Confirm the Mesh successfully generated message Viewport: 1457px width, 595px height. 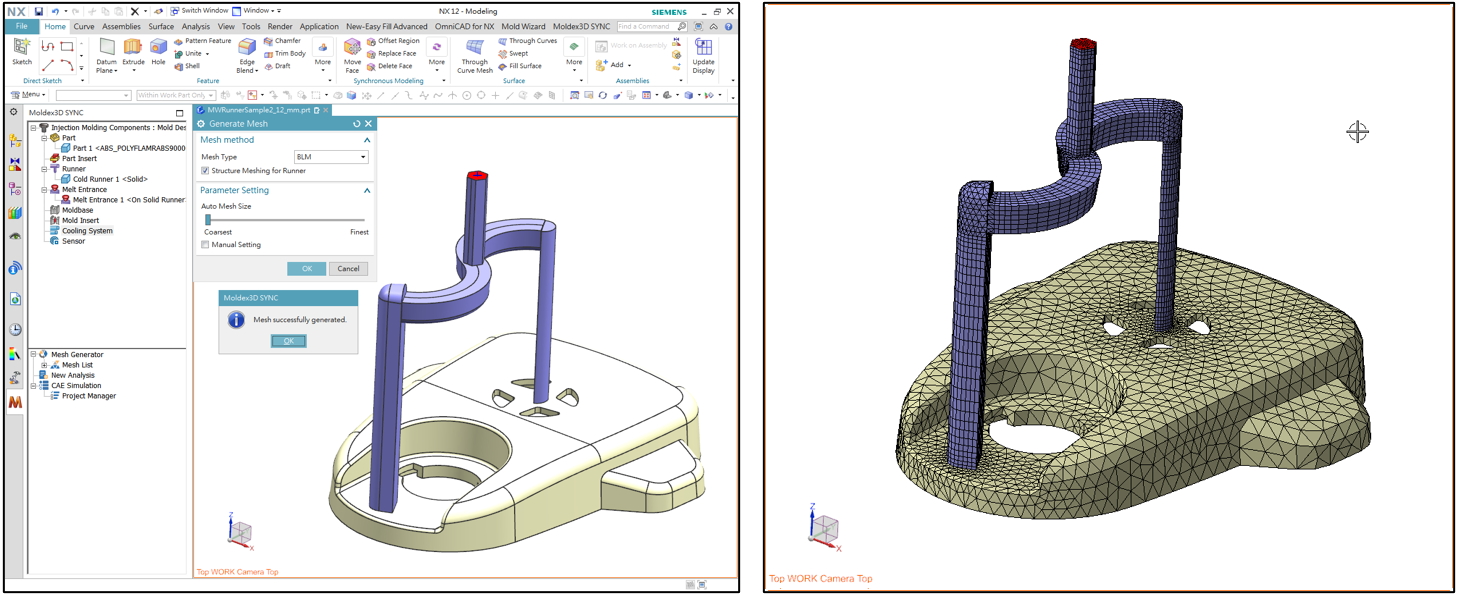(288, 341)
